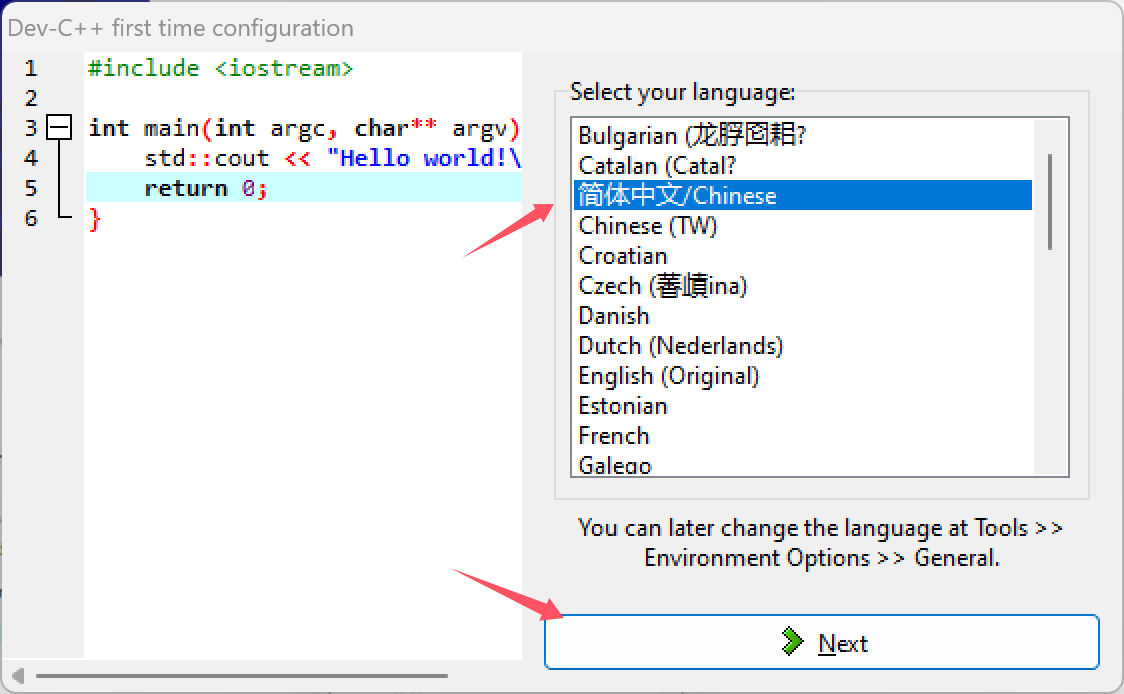Click the #include <iostream> code line

220,68
